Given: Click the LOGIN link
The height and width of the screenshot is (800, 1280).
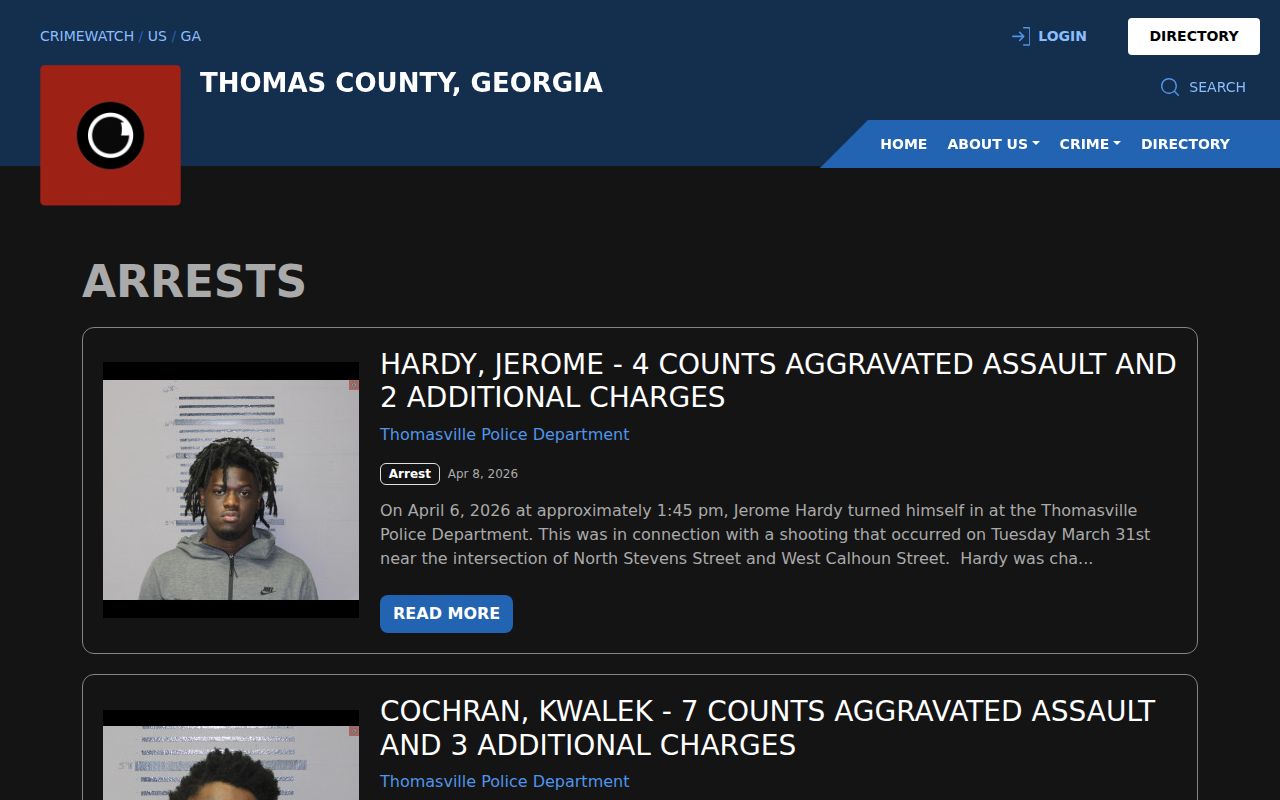Looking at the screenshot, I should [x=1062, y=36].
